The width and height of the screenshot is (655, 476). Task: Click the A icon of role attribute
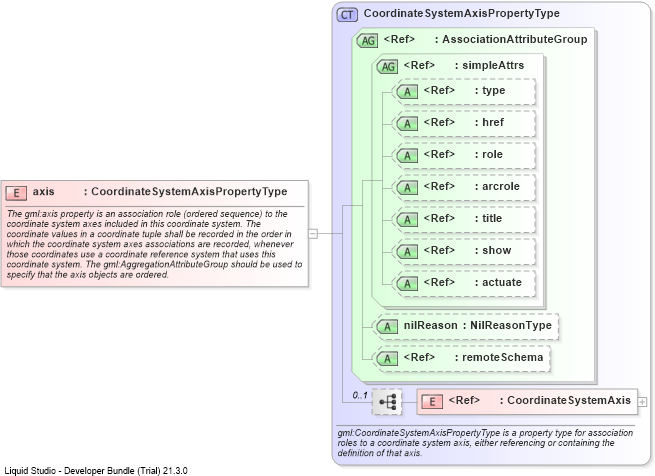pos(407,156)
